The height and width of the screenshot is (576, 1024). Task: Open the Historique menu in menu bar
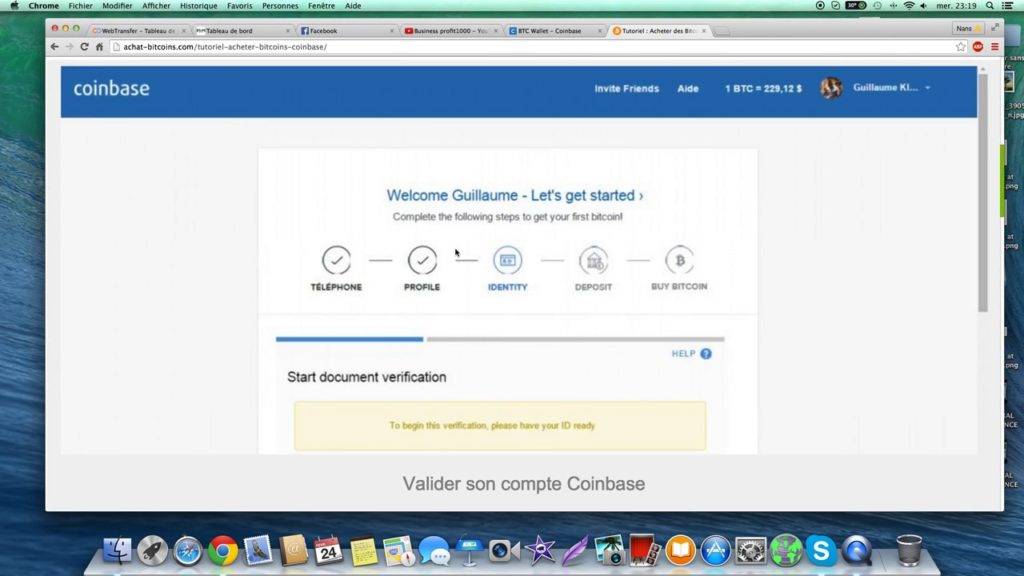(199, 5)
